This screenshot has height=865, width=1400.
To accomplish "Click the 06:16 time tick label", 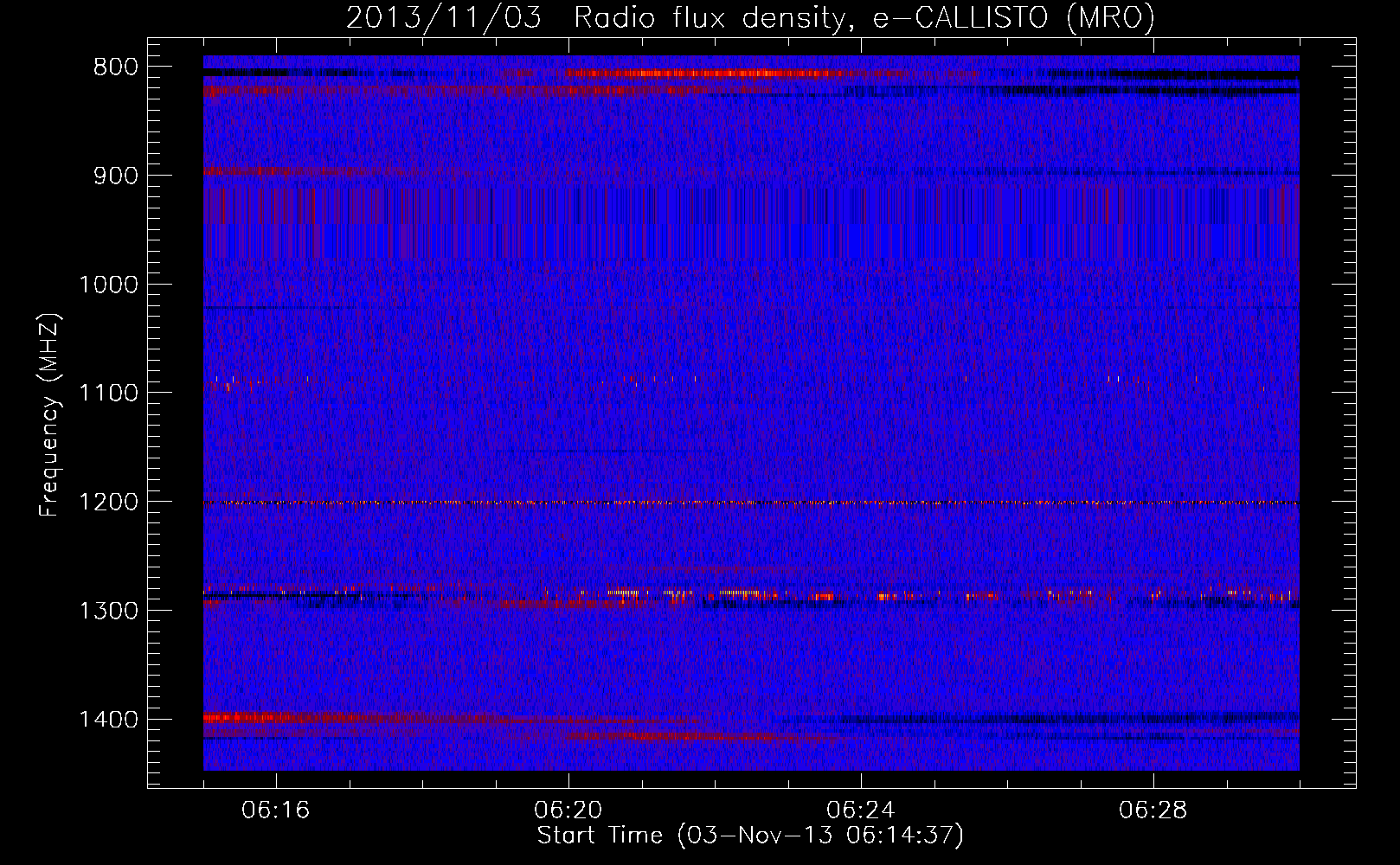I will click(276, 811).
